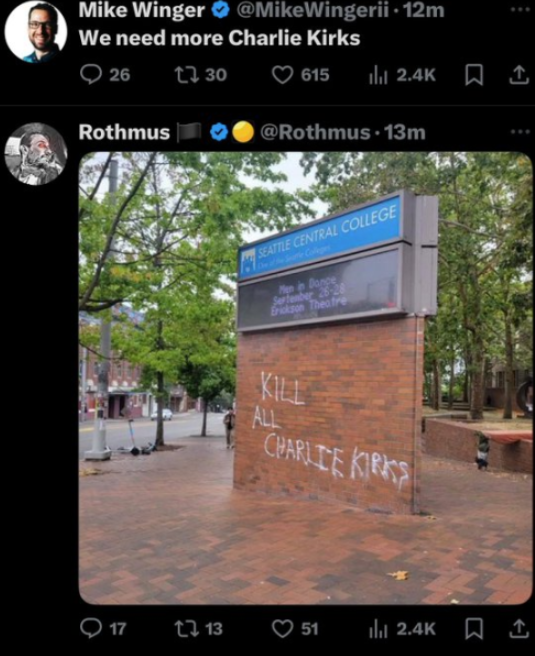Image resolution: width=535 pixels, height=656 pixels.
Task: Bookmark Mike Winger's tweet
Action: tap(474, 76)
